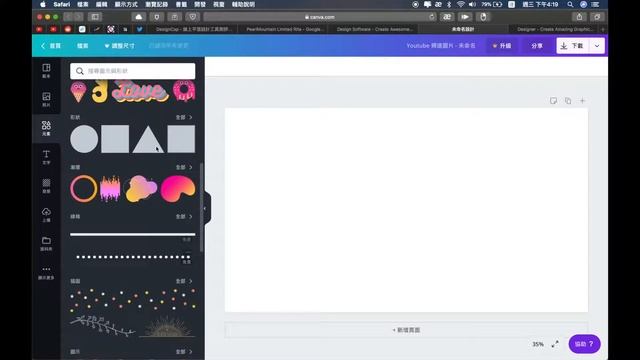Add the gray triangle shape
This screenshot has width=640, height=360.
(148, 139)
